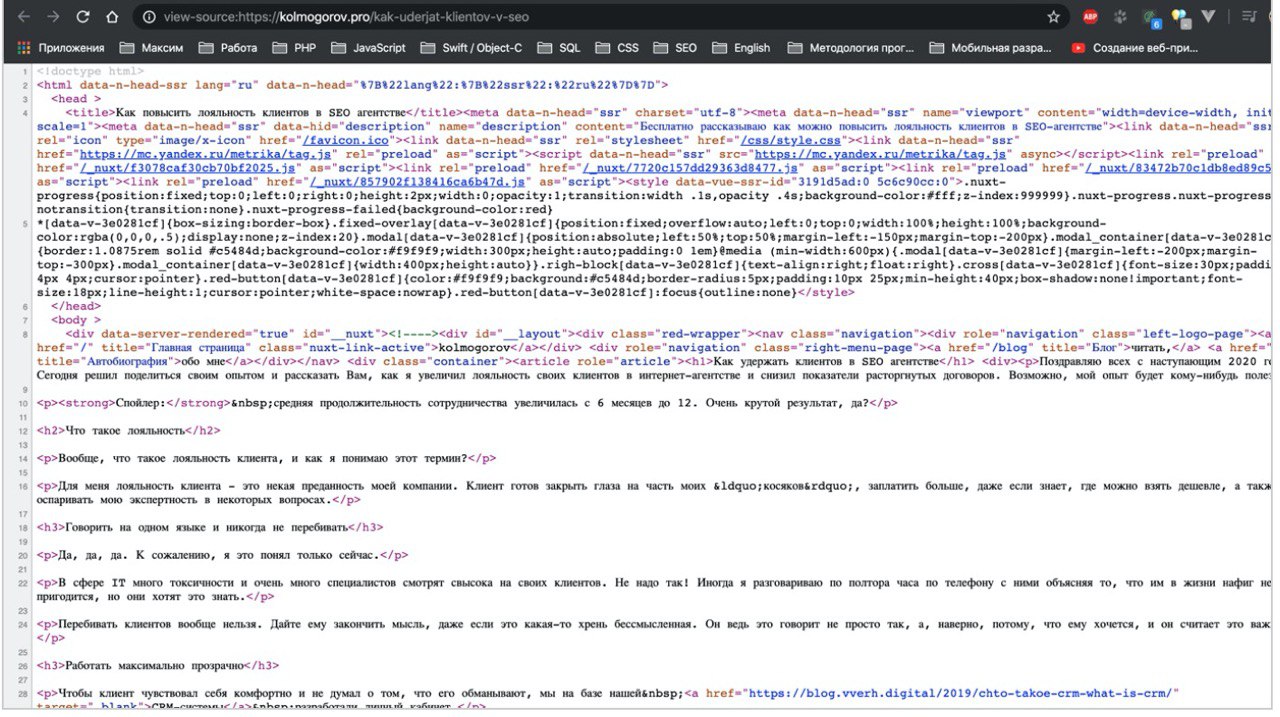This screenshot has height=717, width=1280.
Task: Open the Мобильная разра... bookmarks folder
Action: 990,47
